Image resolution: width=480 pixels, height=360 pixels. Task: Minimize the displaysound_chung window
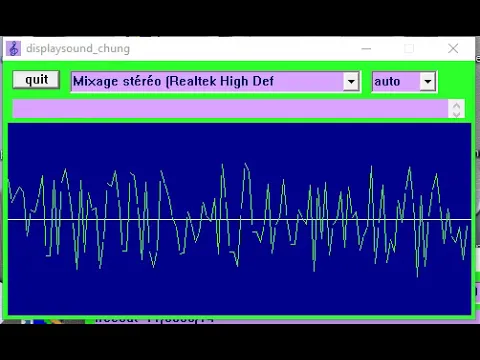pyautogui.click(x=366, y=49)
